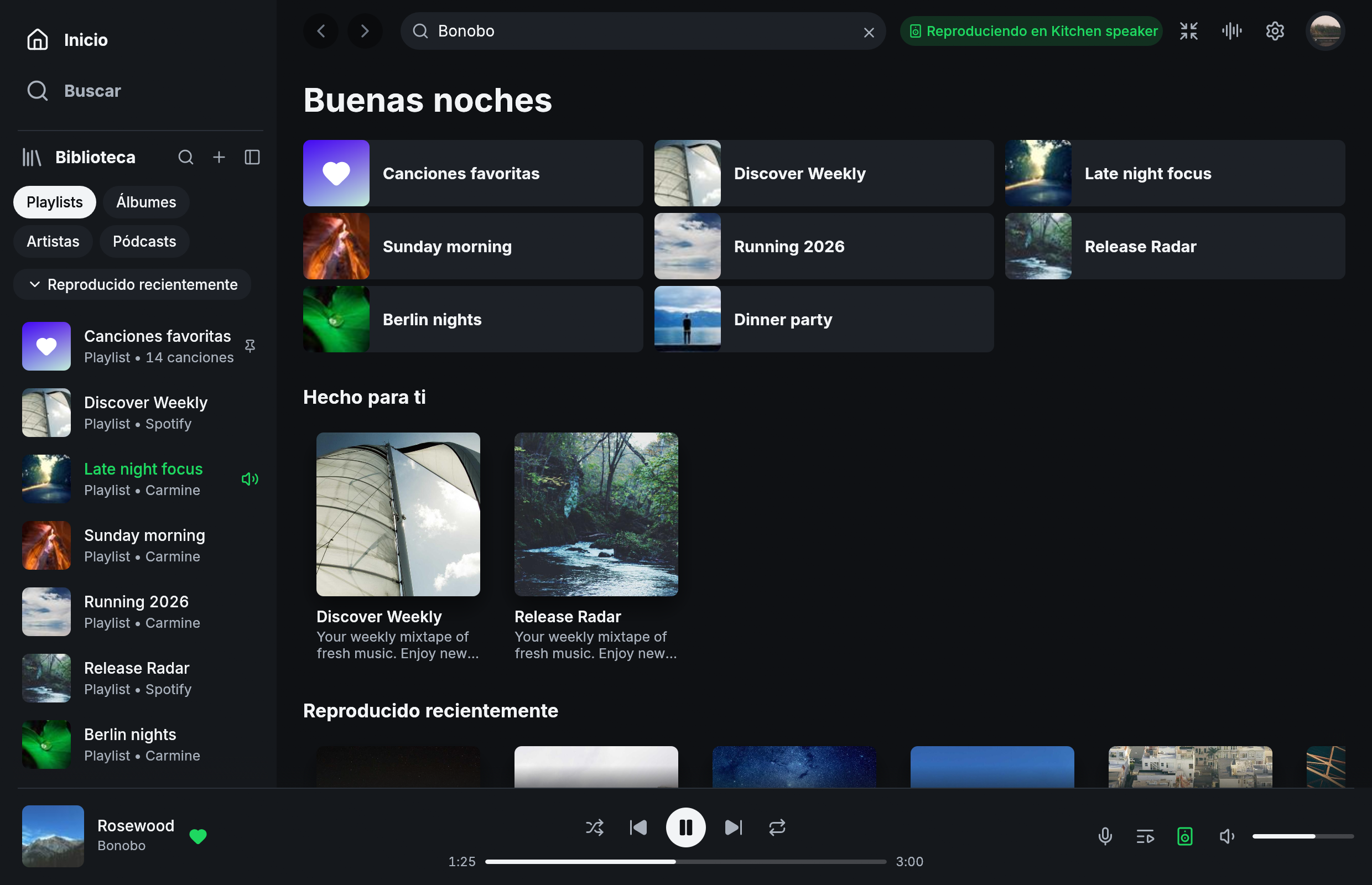The height and width of the screenshot is (885, 1372).
Task: Open the connect-to-device speaker icon
Action: pyautogui.click(x=1185, y=836)
